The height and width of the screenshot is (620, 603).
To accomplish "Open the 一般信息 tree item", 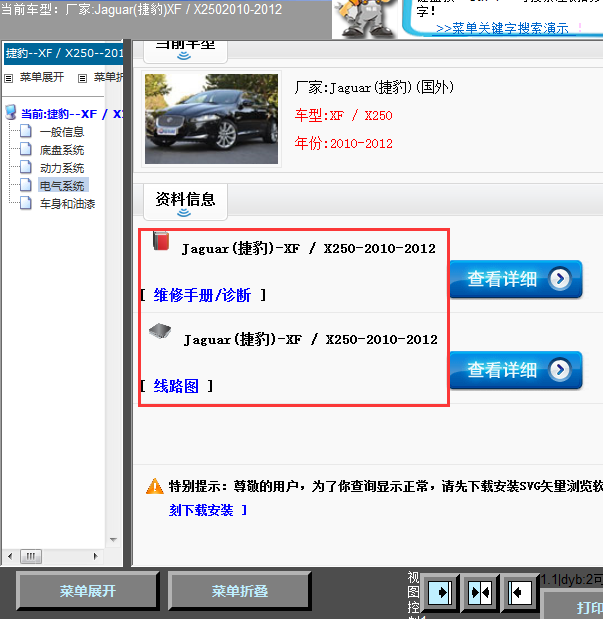I will point(62,132).
